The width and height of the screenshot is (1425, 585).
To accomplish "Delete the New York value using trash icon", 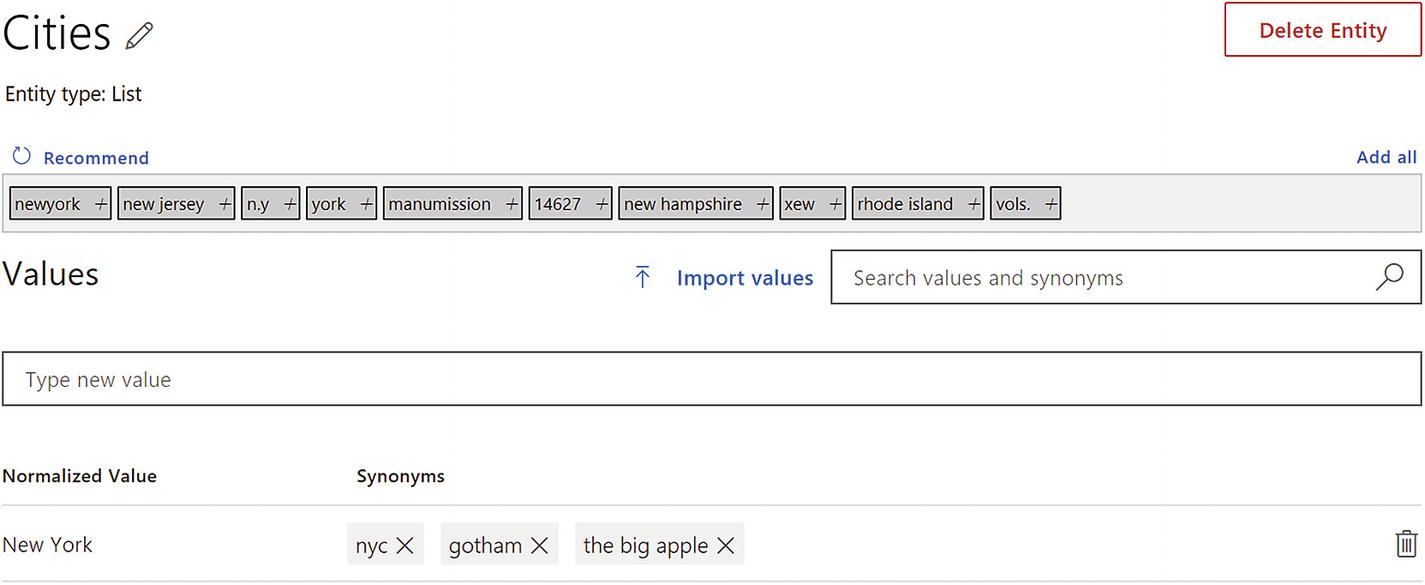I will 1406,543.
